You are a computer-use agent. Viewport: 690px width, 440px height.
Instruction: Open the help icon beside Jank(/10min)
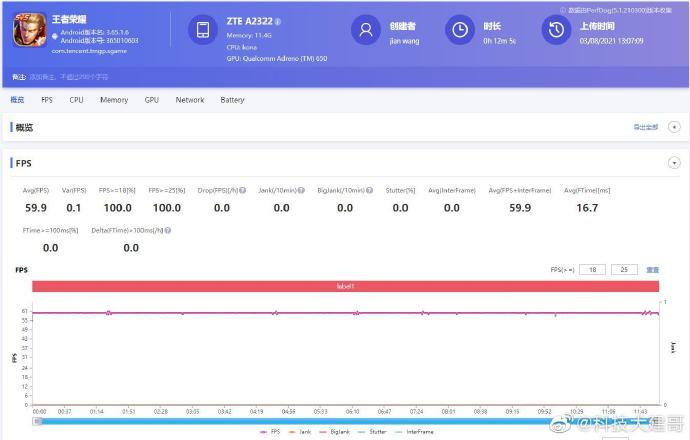(x=301, y=191)
